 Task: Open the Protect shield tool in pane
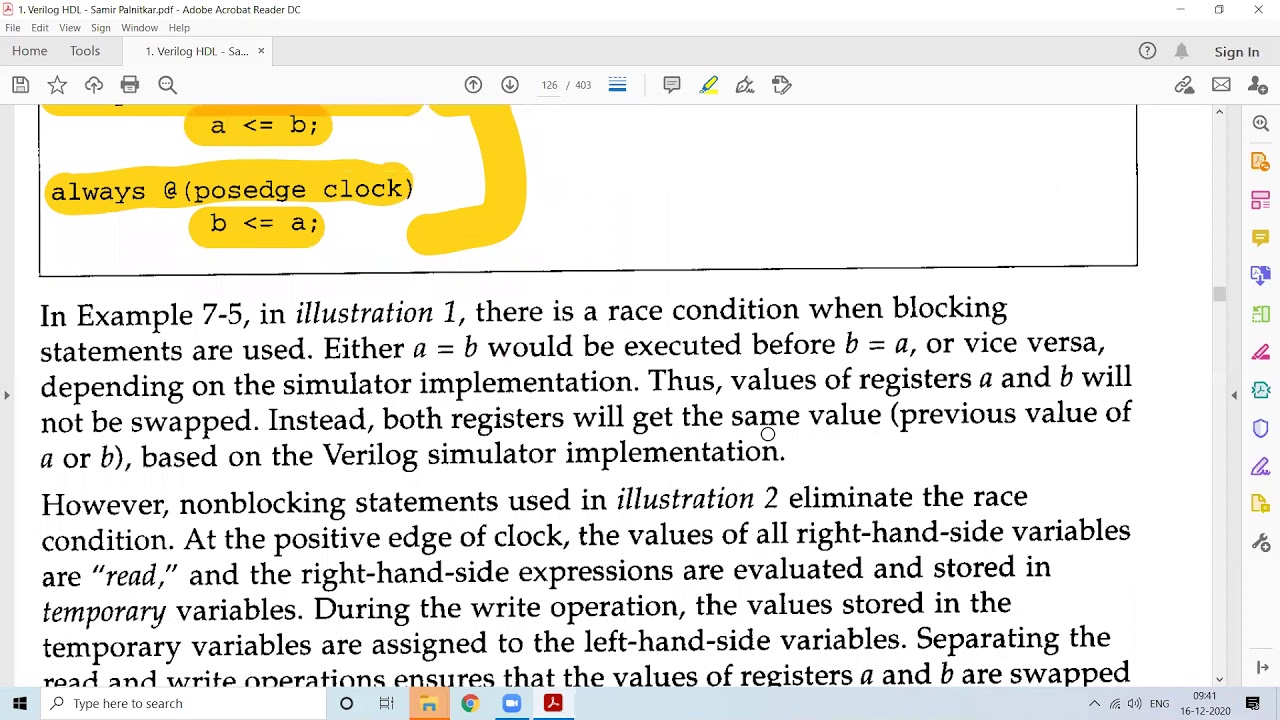(1261, 429)
